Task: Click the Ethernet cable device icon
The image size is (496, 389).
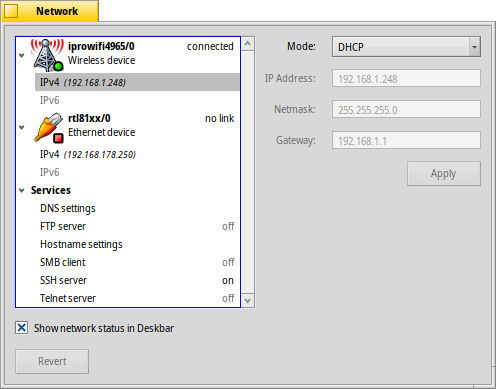Action: (49, 128)
